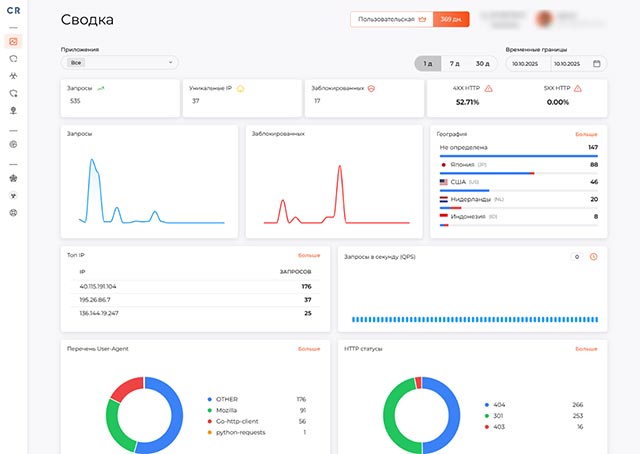This screenshot has height=454, width=640.
Task: Click the clock icon in QPS panel
Action: (x=594, y=257)
